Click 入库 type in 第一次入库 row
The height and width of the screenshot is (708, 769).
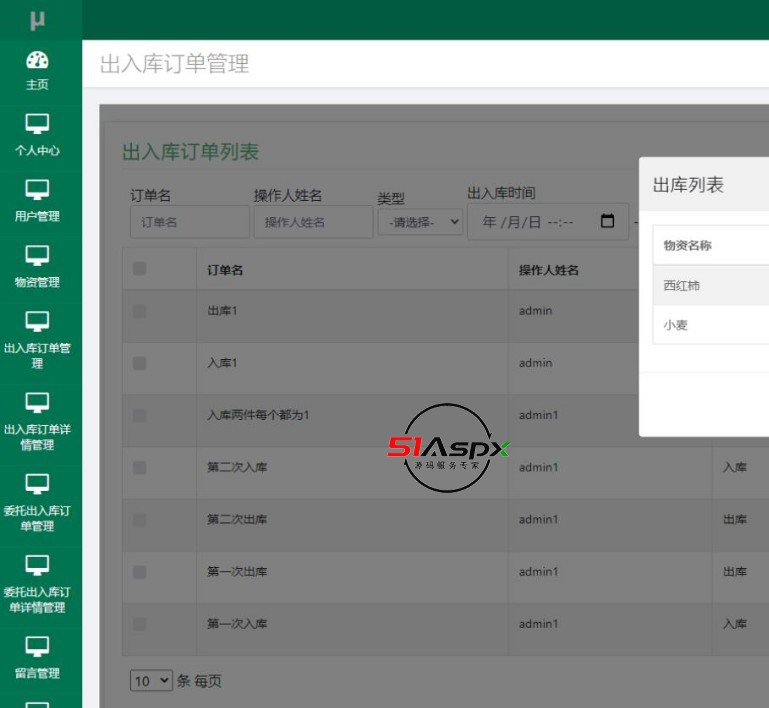point(735,624)
